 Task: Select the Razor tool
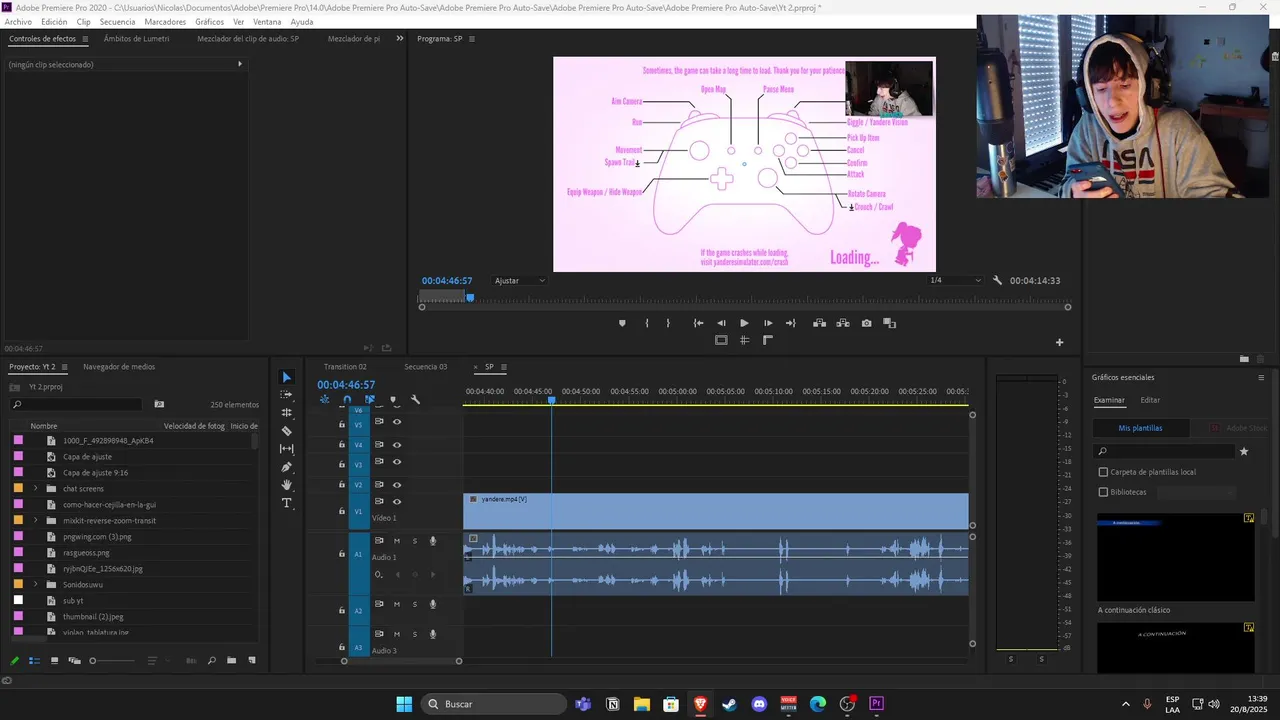coord(287,431)
